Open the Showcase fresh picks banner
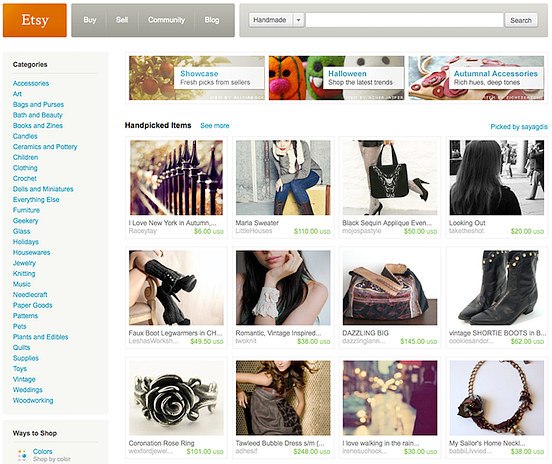 197,78
